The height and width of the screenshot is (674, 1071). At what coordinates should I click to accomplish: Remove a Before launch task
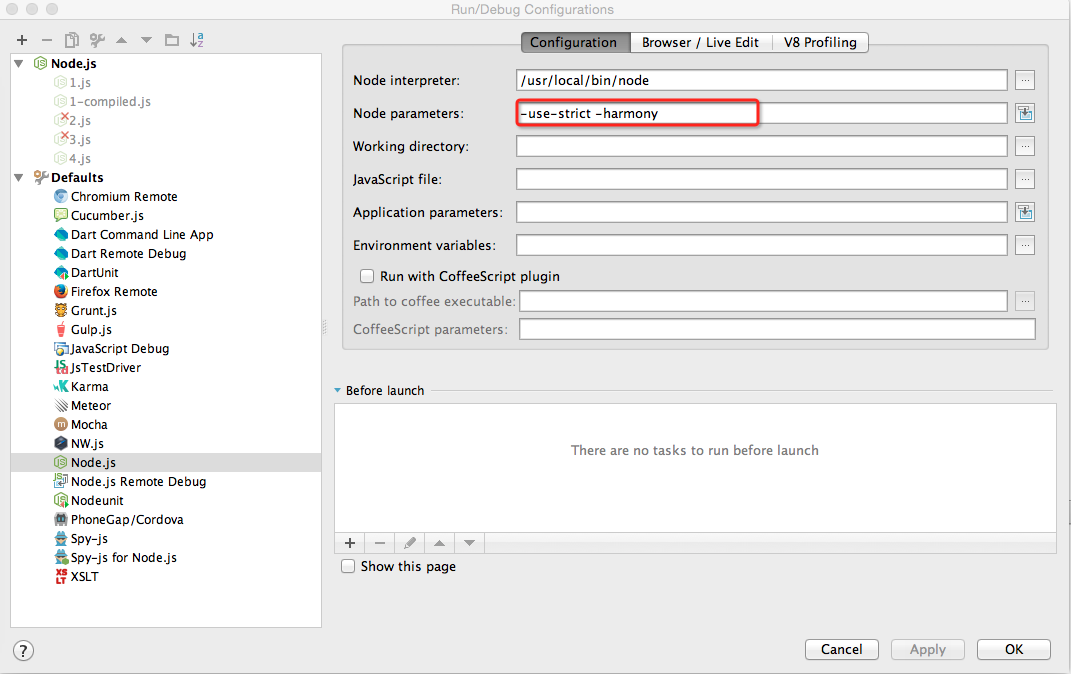pyautogui.click(x=380, y=543)
